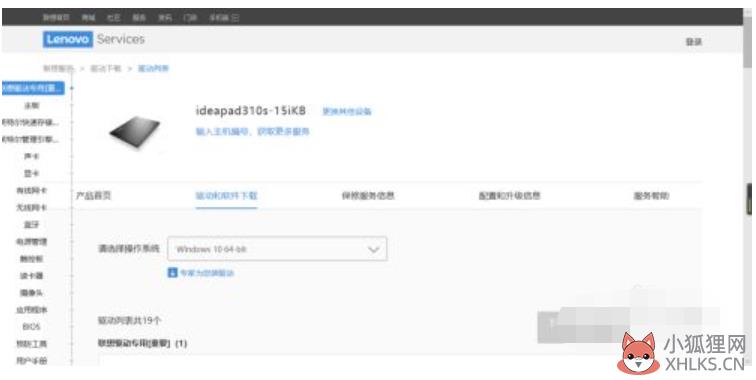Click the blue 专家为您装驱动 download icon
Image resolution: width=756 pixels, height=380 pixels.
tap(172, 273)
